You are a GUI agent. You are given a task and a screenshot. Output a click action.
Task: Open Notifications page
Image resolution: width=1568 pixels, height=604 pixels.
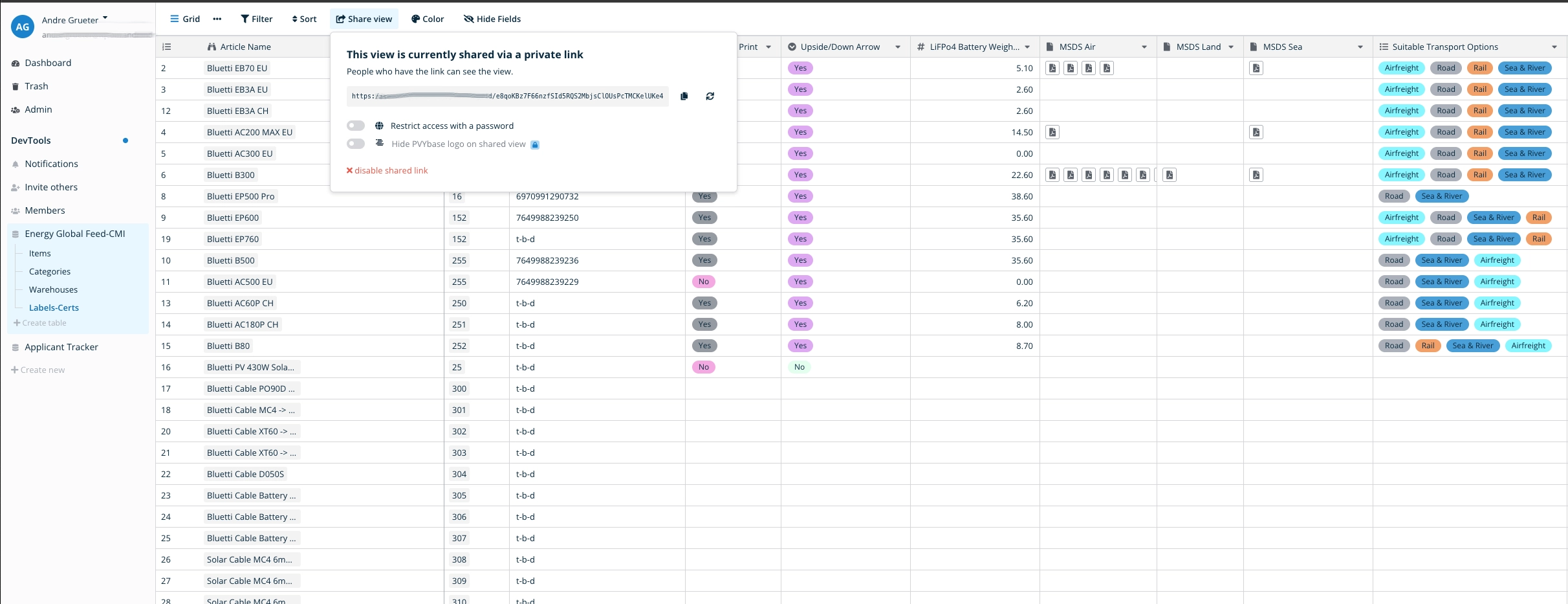51,164
